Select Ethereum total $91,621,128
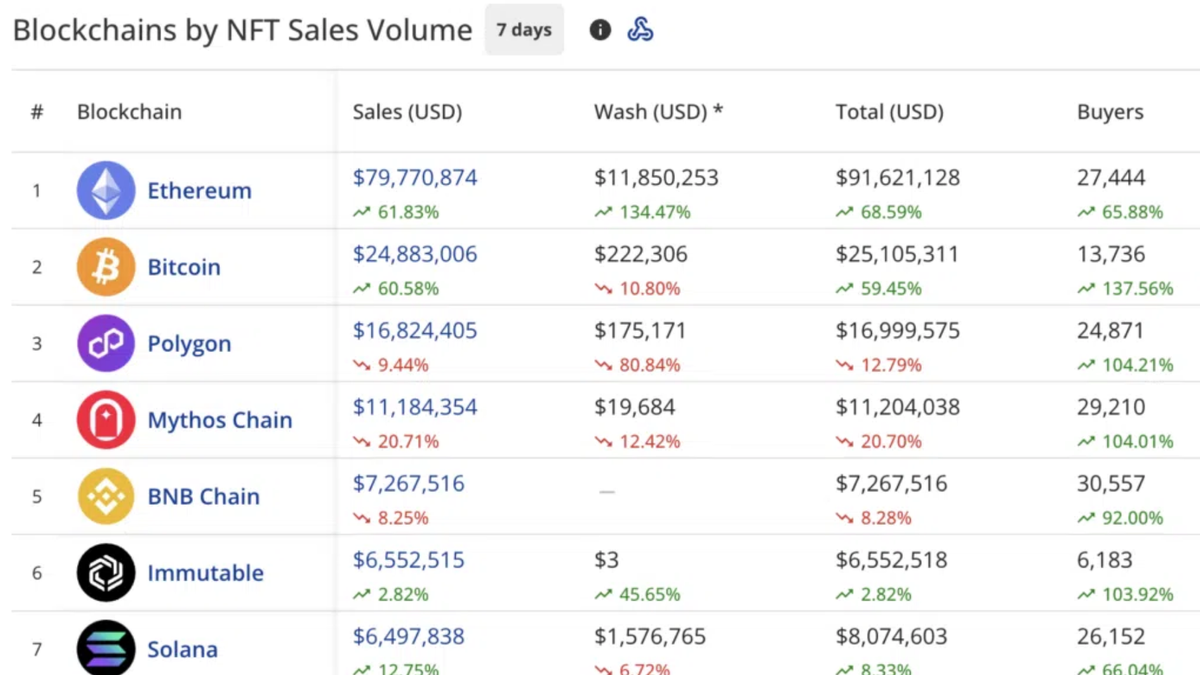The image size is (1200, 675). [898, 178]
